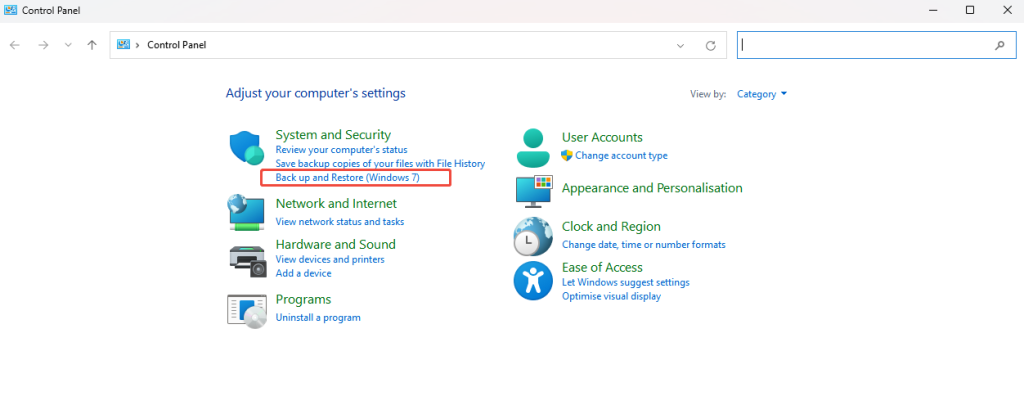Maximize the Control Panel window
Image resolution: width=1024 pixels, height=410 pixels.
point(970,10)
